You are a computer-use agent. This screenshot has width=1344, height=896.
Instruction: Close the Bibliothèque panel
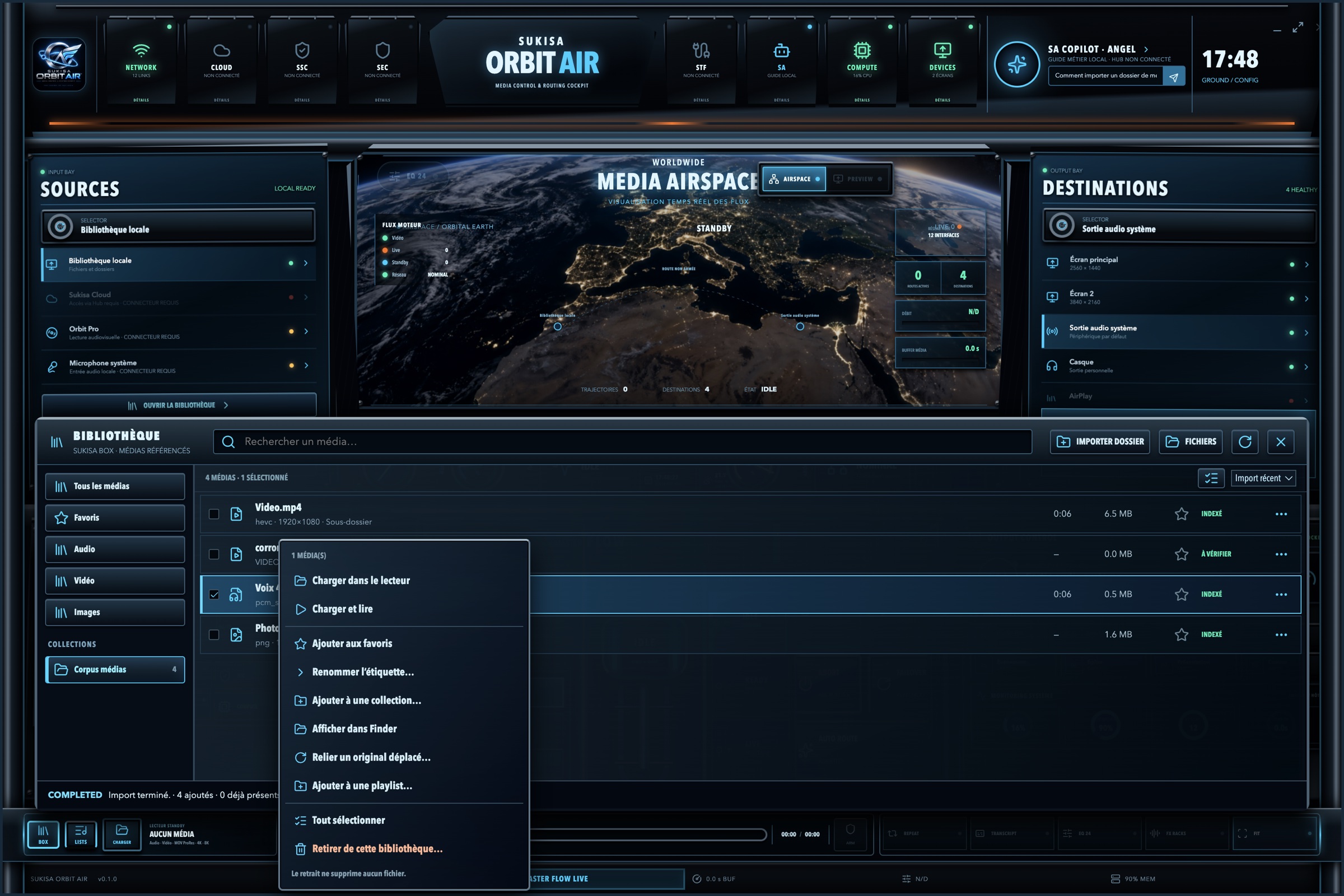point(1281,442)
